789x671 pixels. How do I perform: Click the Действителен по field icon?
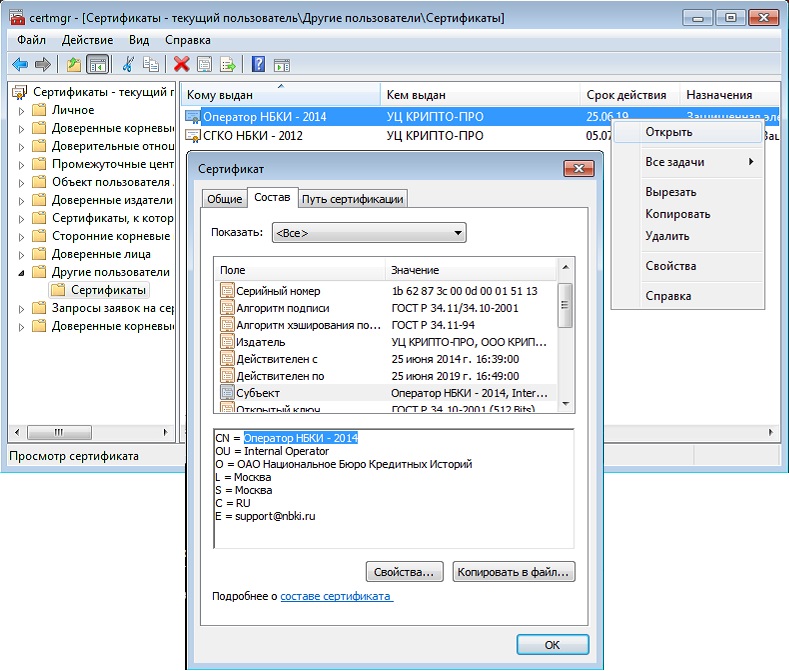point(227,376)
